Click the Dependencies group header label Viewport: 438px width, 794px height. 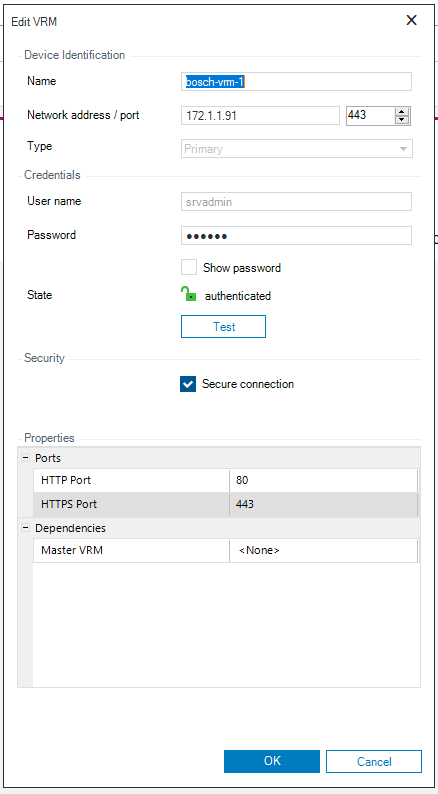coord(70,528)
